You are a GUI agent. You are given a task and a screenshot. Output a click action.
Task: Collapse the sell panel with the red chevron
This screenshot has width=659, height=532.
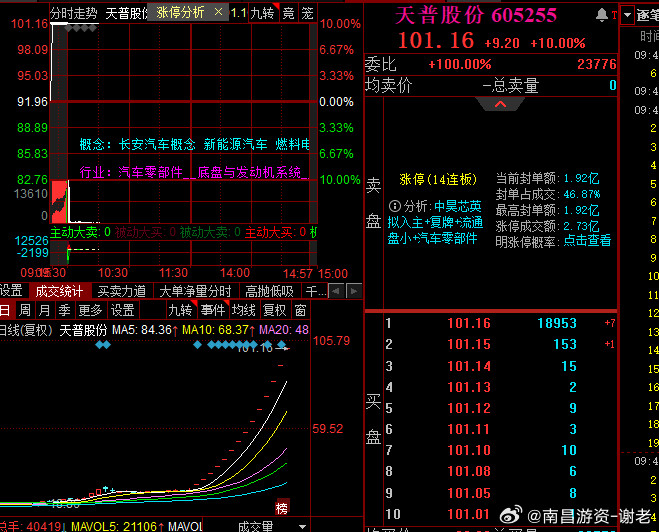pos(500,104)
